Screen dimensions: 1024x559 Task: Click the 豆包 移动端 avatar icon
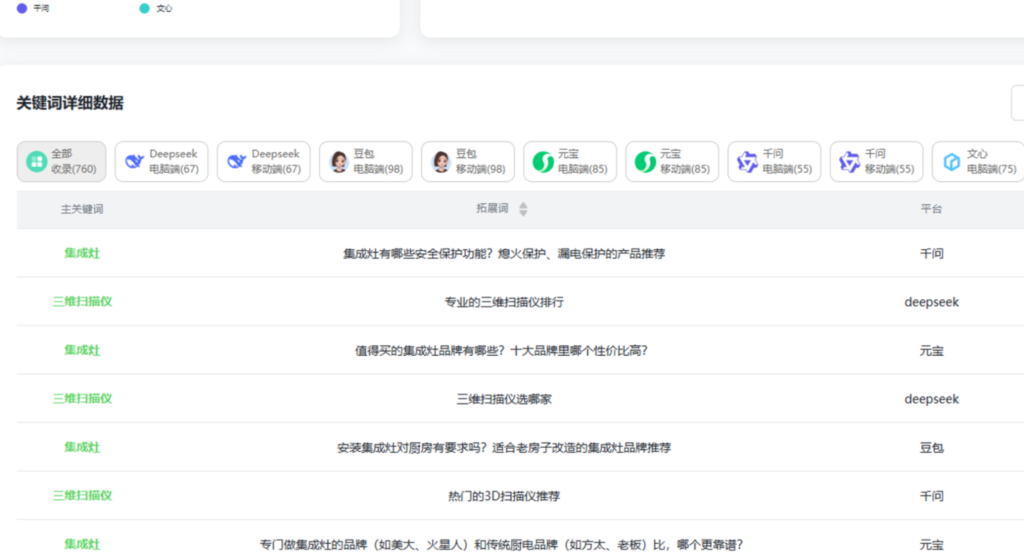point(440,162)
